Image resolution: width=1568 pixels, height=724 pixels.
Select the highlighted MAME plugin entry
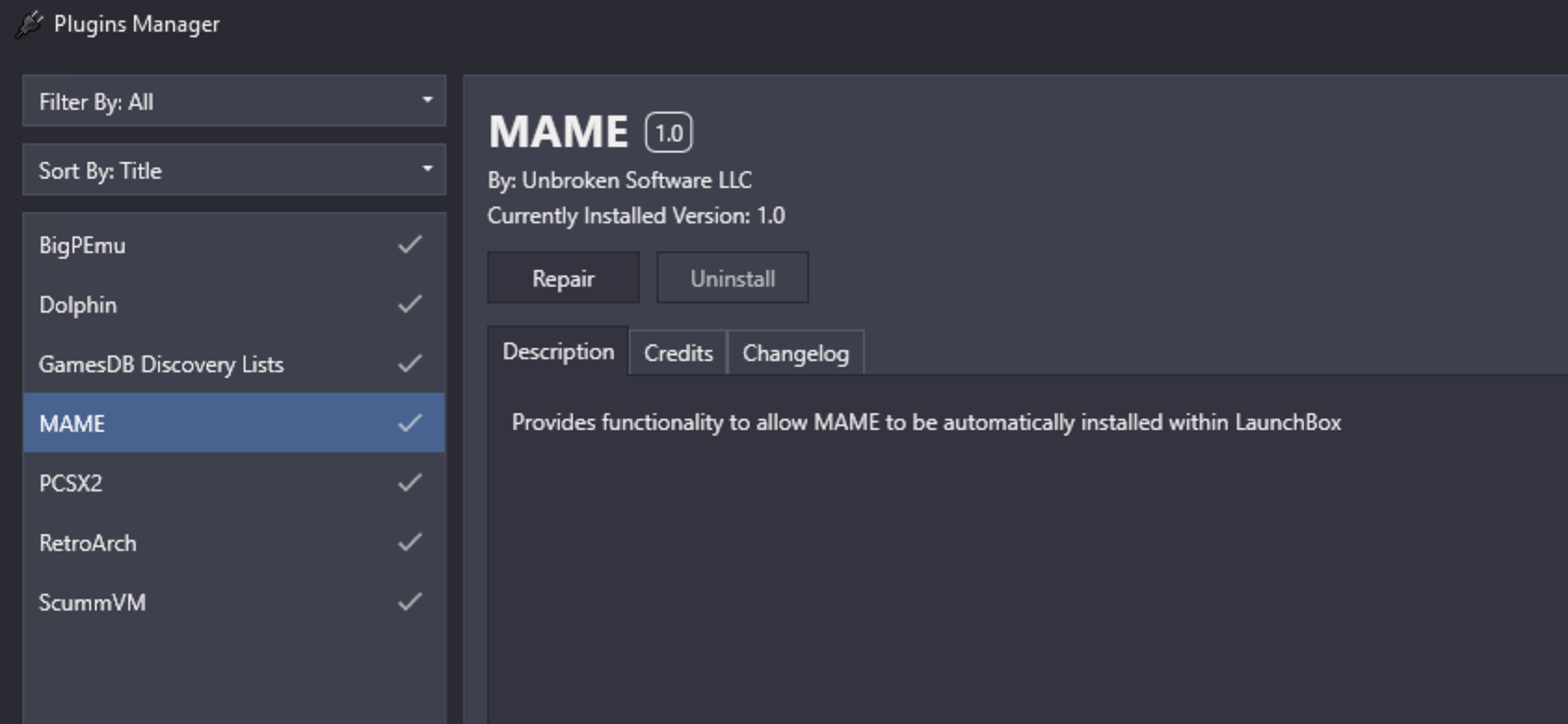point(234,423)
